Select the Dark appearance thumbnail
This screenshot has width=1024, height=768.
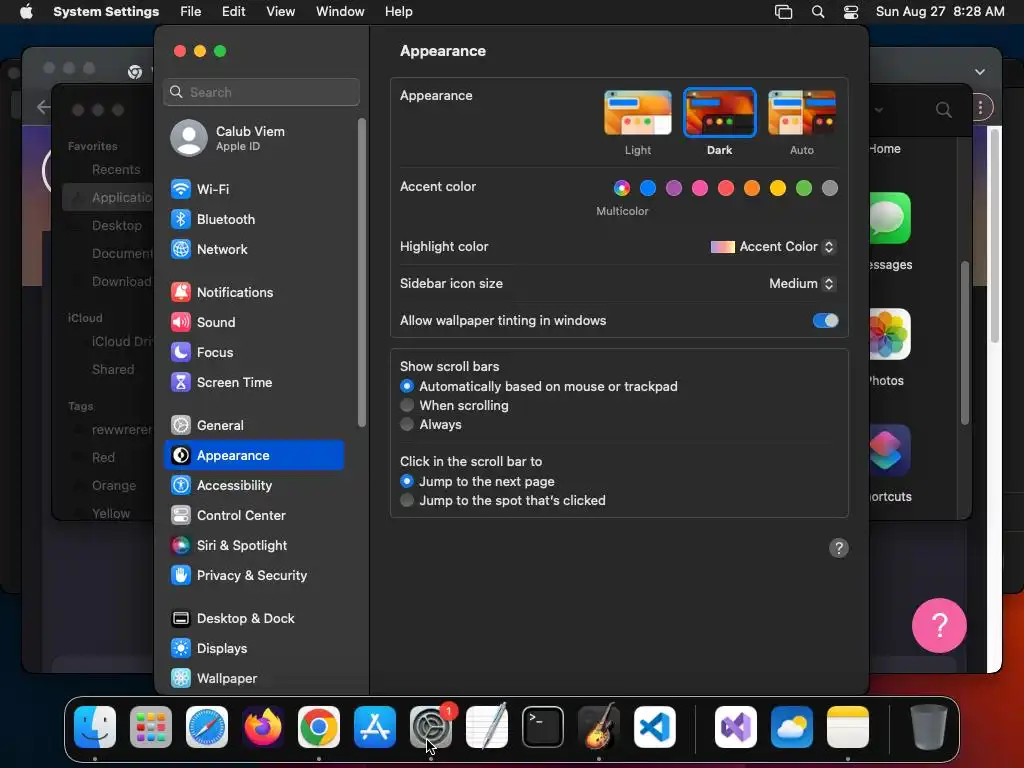click(720, 113)
